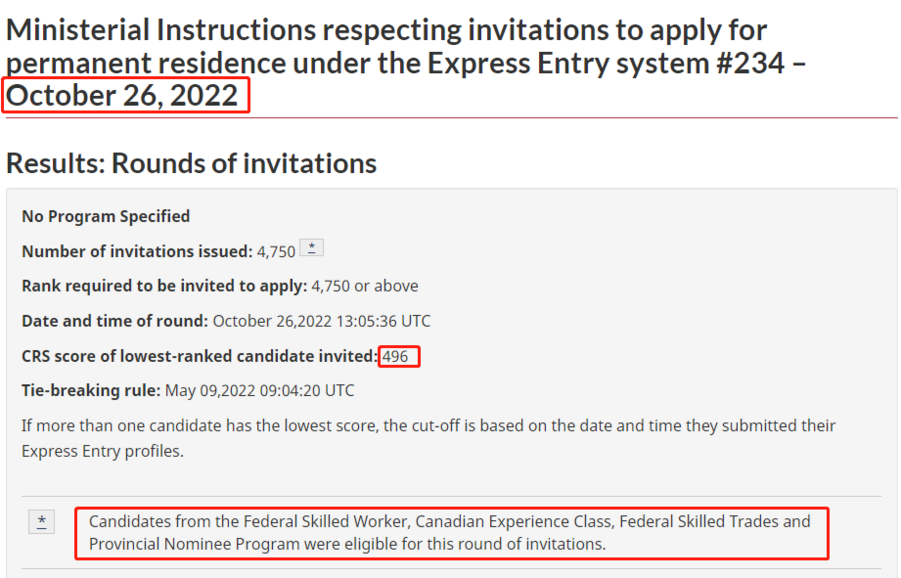Click the Express Entry profiles text line

click(103, 452)
